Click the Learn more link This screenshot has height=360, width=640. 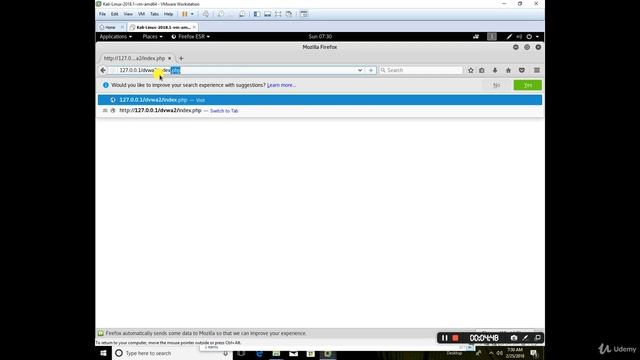[281, 85]
